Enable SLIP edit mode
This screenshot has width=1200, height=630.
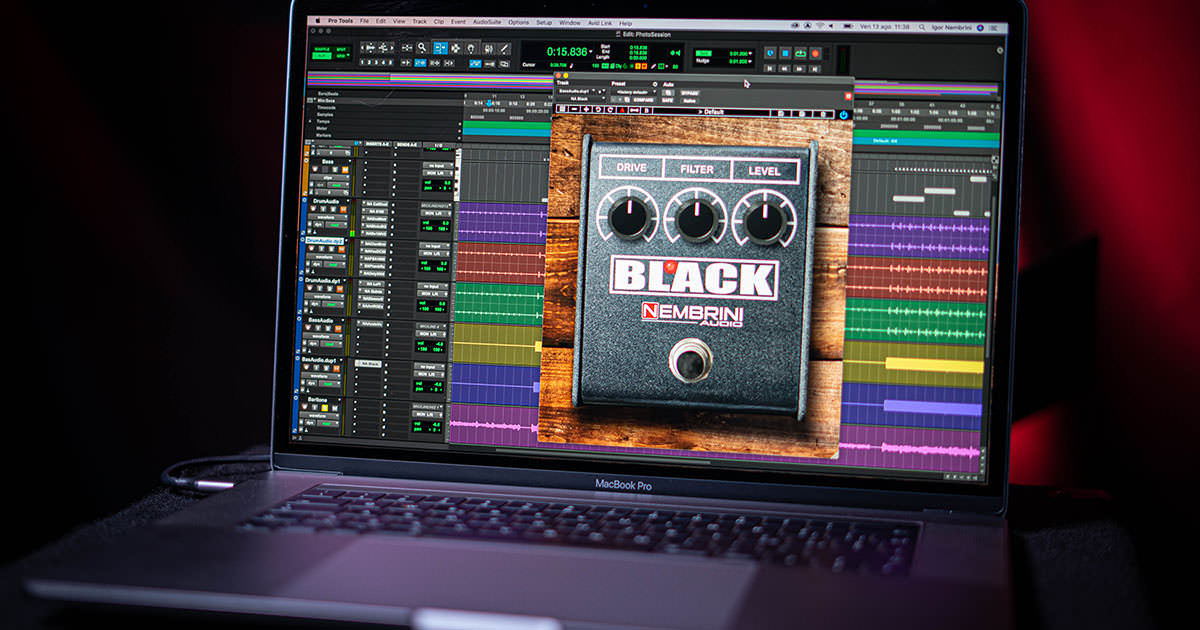(x=322, y=56)
